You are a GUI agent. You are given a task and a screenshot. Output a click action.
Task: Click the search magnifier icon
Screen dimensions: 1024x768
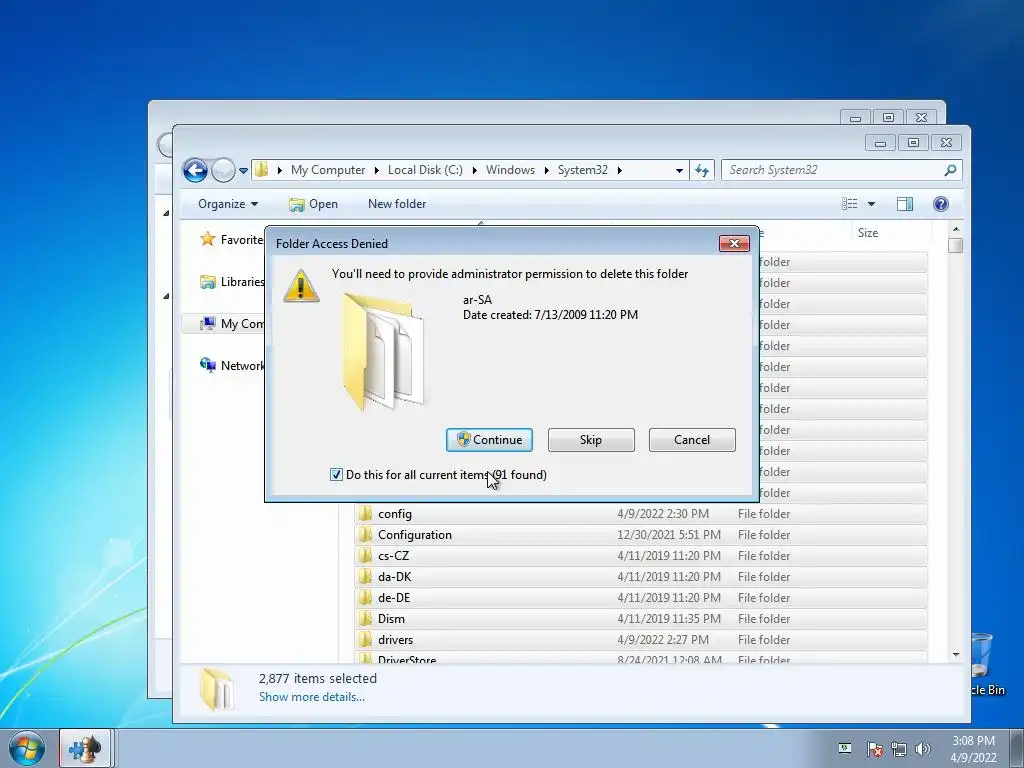coord(950,170)
